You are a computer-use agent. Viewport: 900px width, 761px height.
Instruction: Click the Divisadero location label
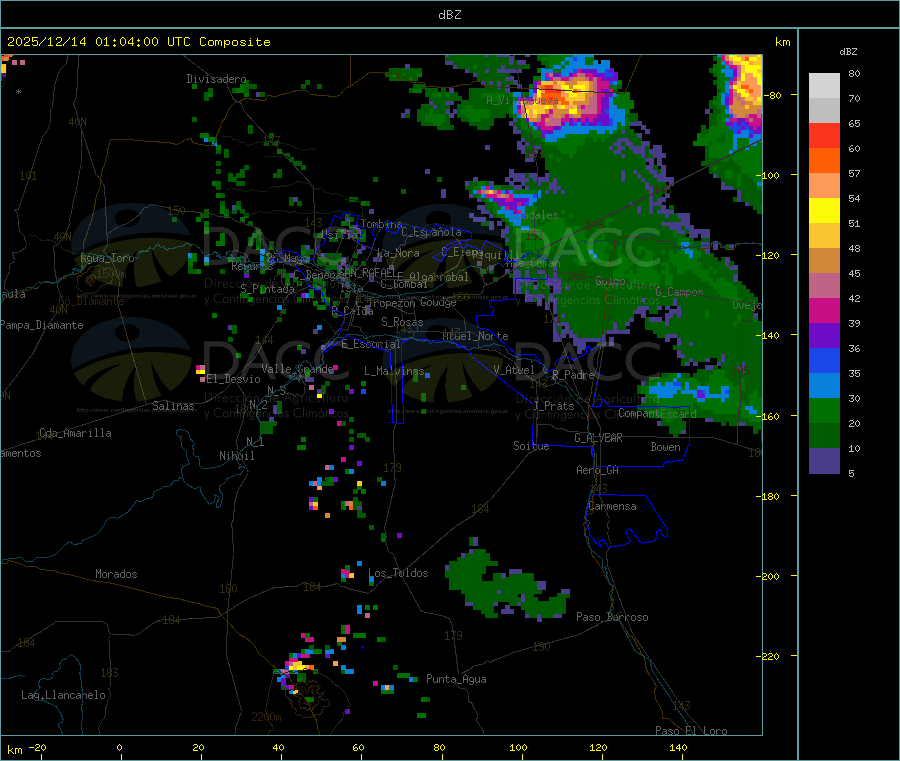point(216,79)
